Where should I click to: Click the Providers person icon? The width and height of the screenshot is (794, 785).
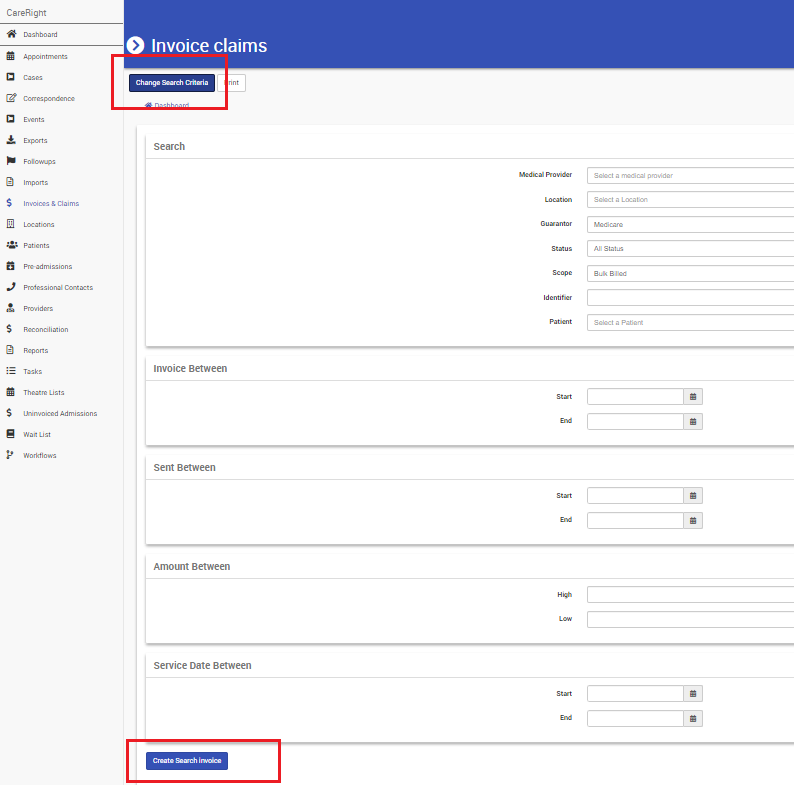(10, 308)
